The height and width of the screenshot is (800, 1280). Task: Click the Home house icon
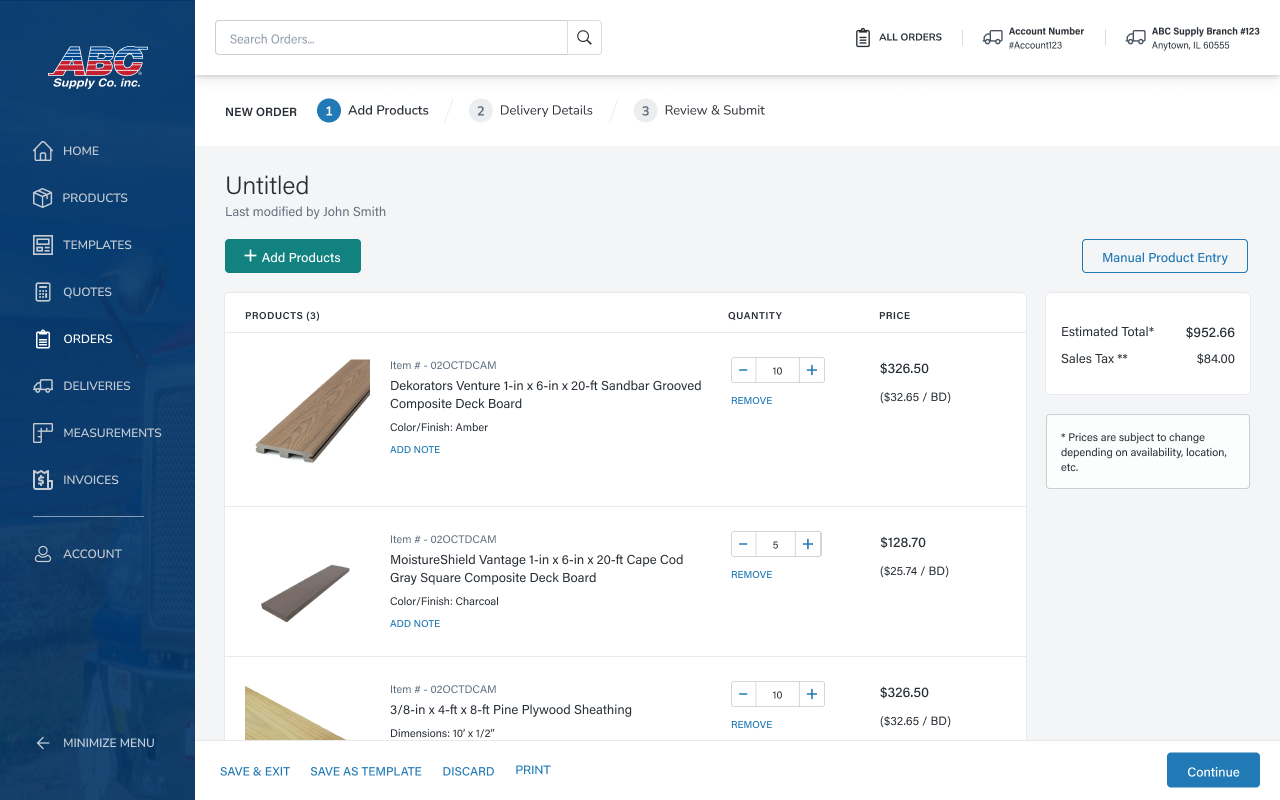[x=42, y=151]
